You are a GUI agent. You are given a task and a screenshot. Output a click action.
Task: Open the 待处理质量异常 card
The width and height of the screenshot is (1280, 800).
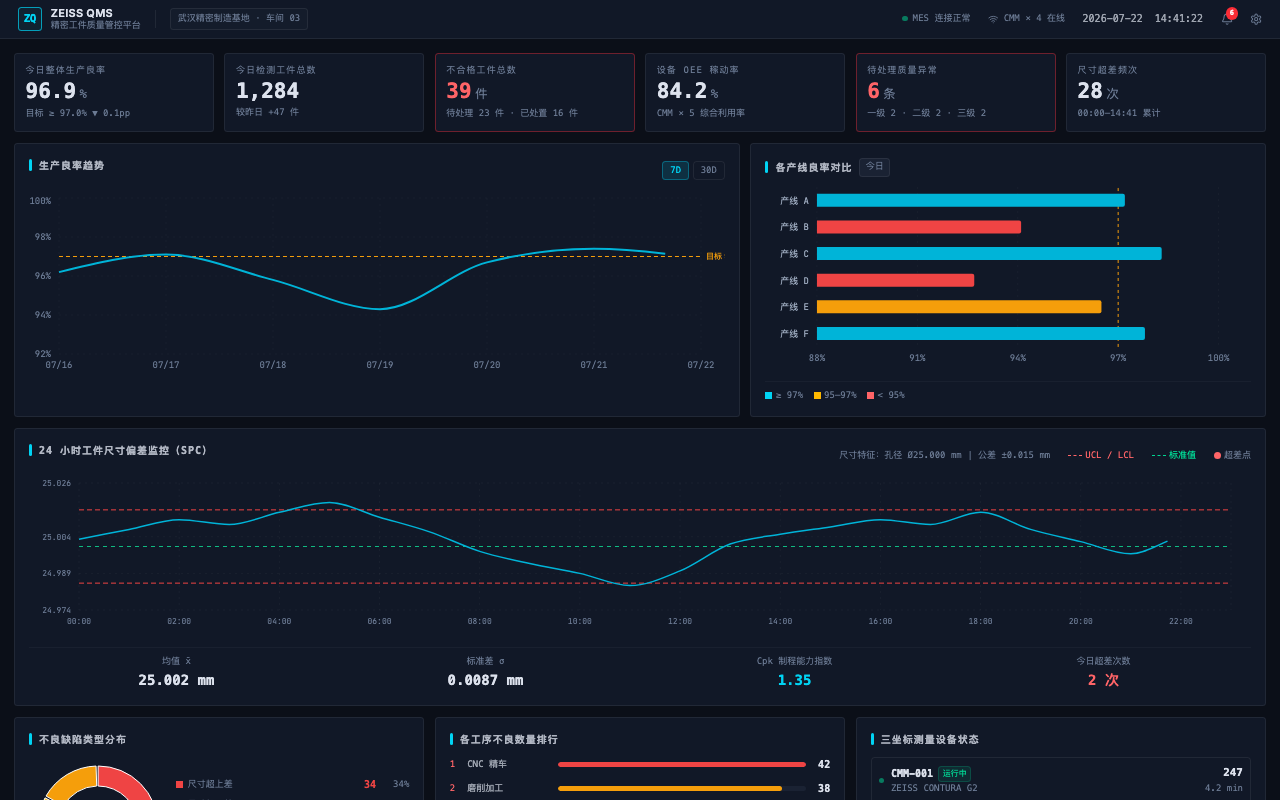point(956,93)
